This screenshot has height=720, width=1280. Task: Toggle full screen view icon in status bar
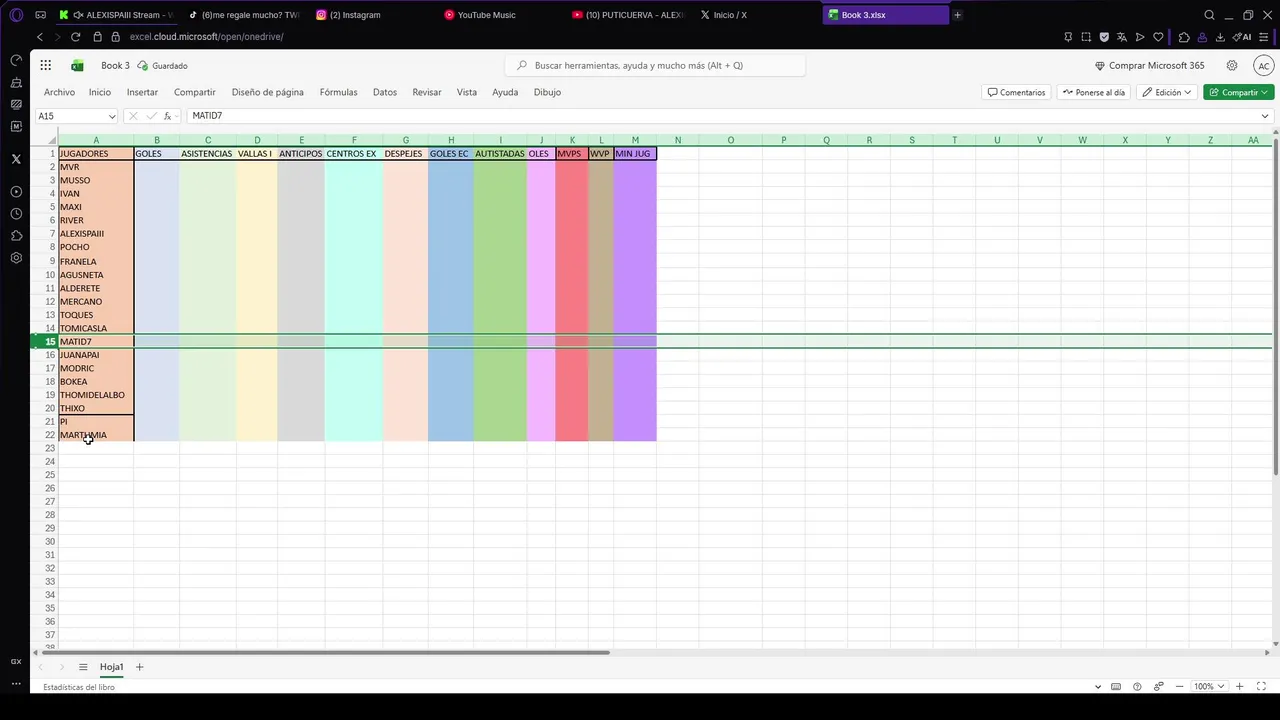[x=1263, y=686]
